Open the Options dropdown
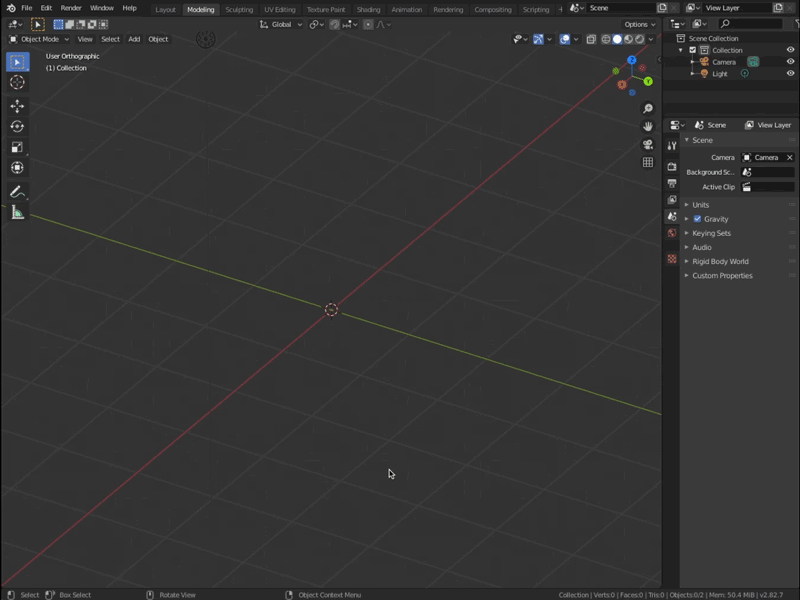 (640, 24)
